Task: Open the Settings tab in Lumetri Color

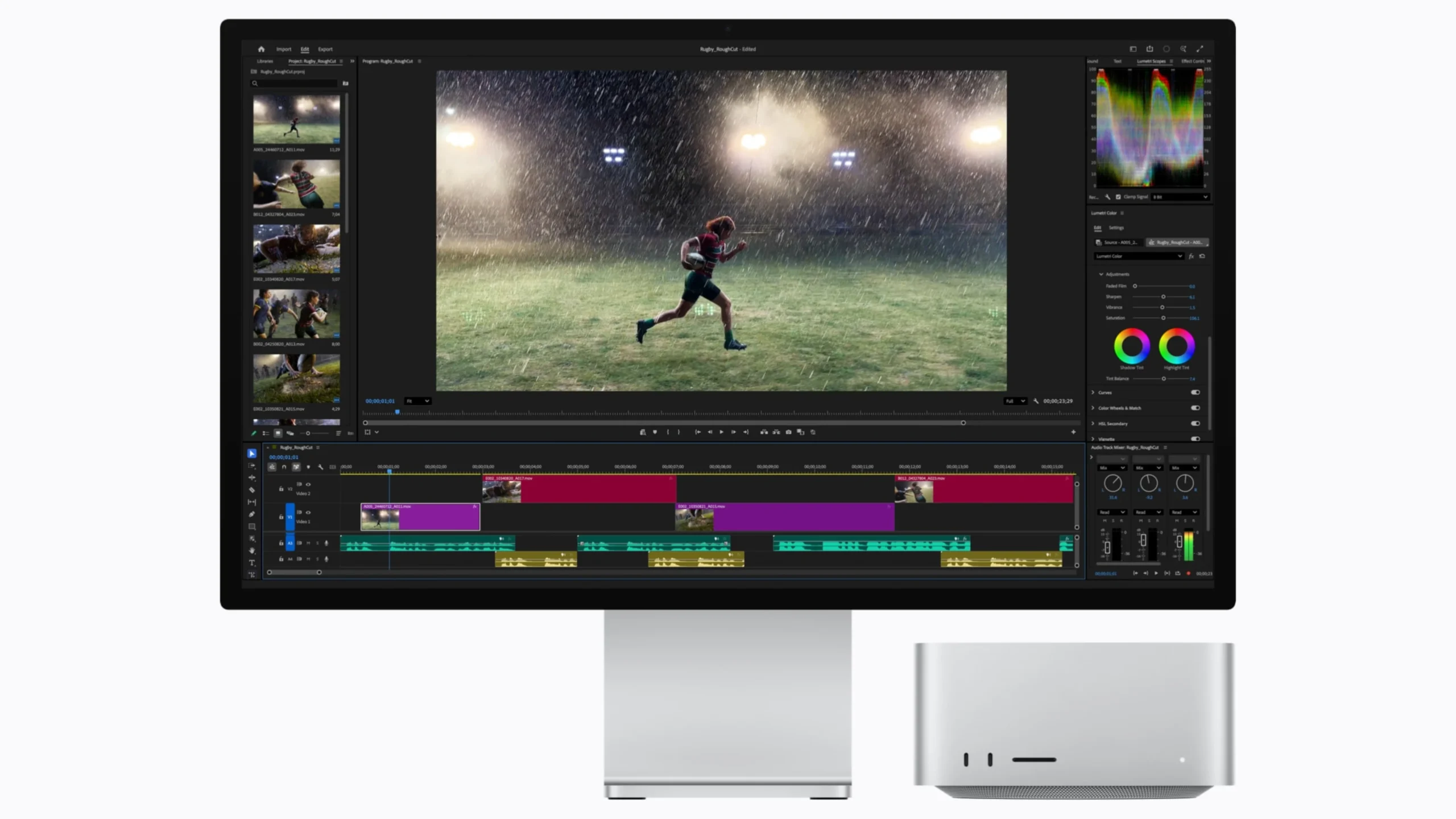Action: pos(1116,227)
